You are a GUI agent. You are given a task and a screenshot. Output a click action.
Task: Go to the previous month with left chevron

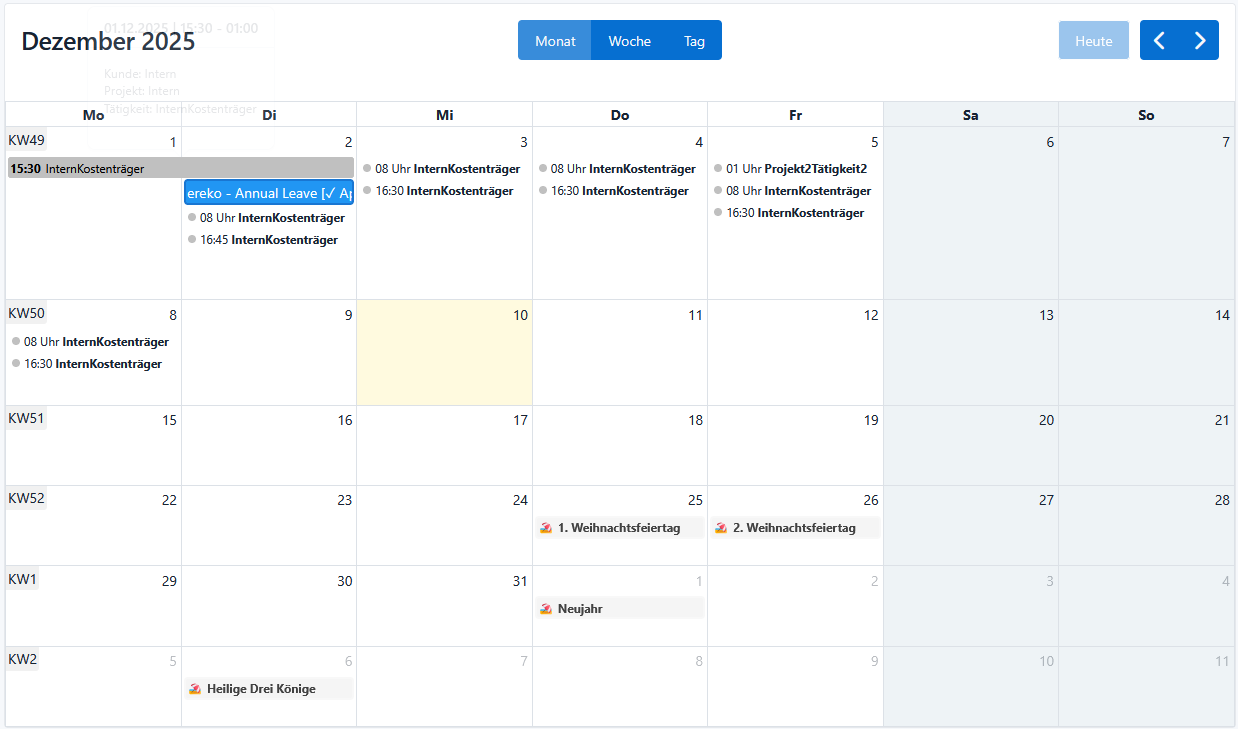click(x=1160, y=41)
